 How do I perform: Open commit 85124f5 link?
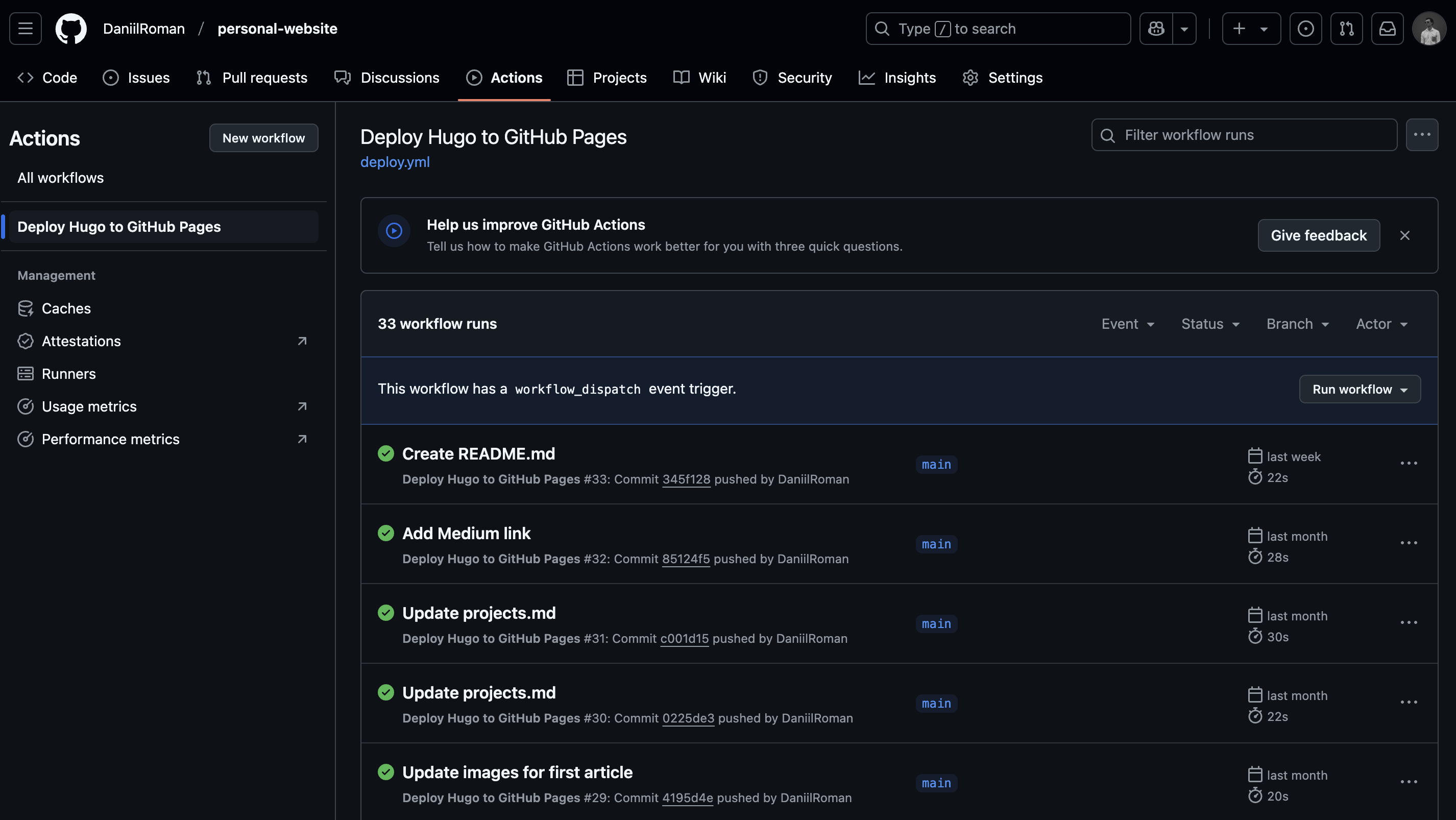(x=686, y=559)
